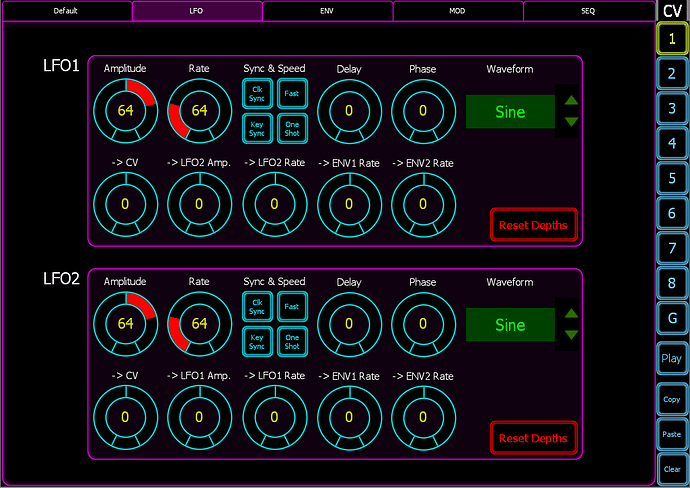Switch to the Default tab
This screenshot has width=690, height=488.
tap(66, 11)
